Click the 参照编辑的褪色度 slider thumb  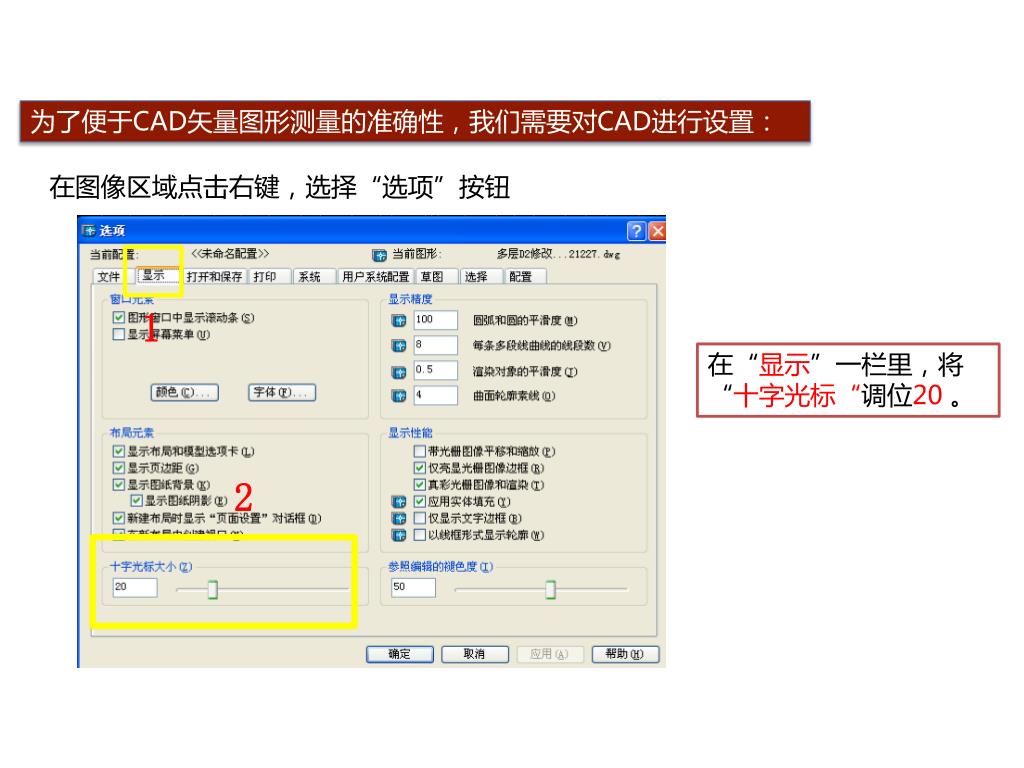[x=551, y=589]
